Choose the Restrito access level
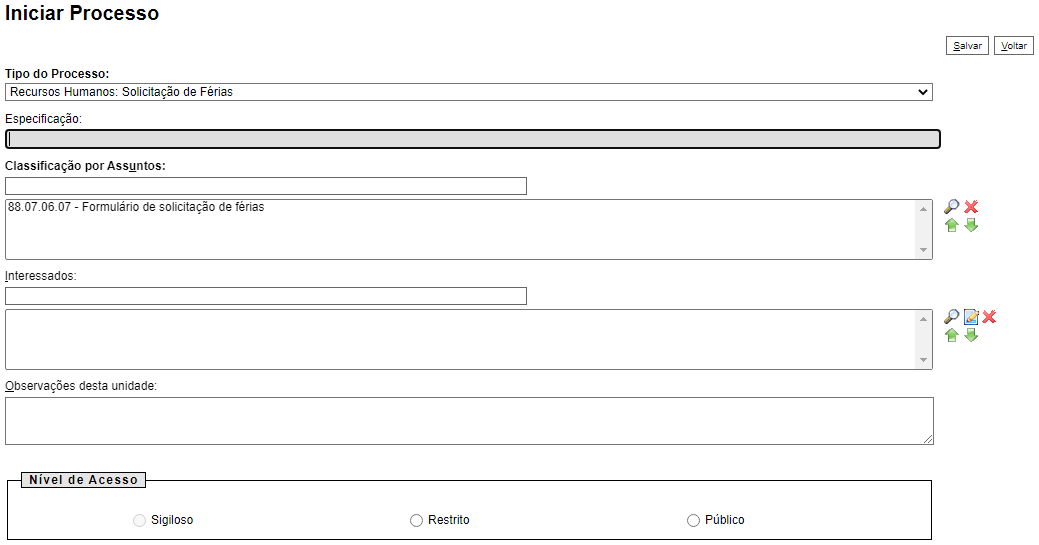The height and width of the screenshot is (545, 1039). [417, 520]
